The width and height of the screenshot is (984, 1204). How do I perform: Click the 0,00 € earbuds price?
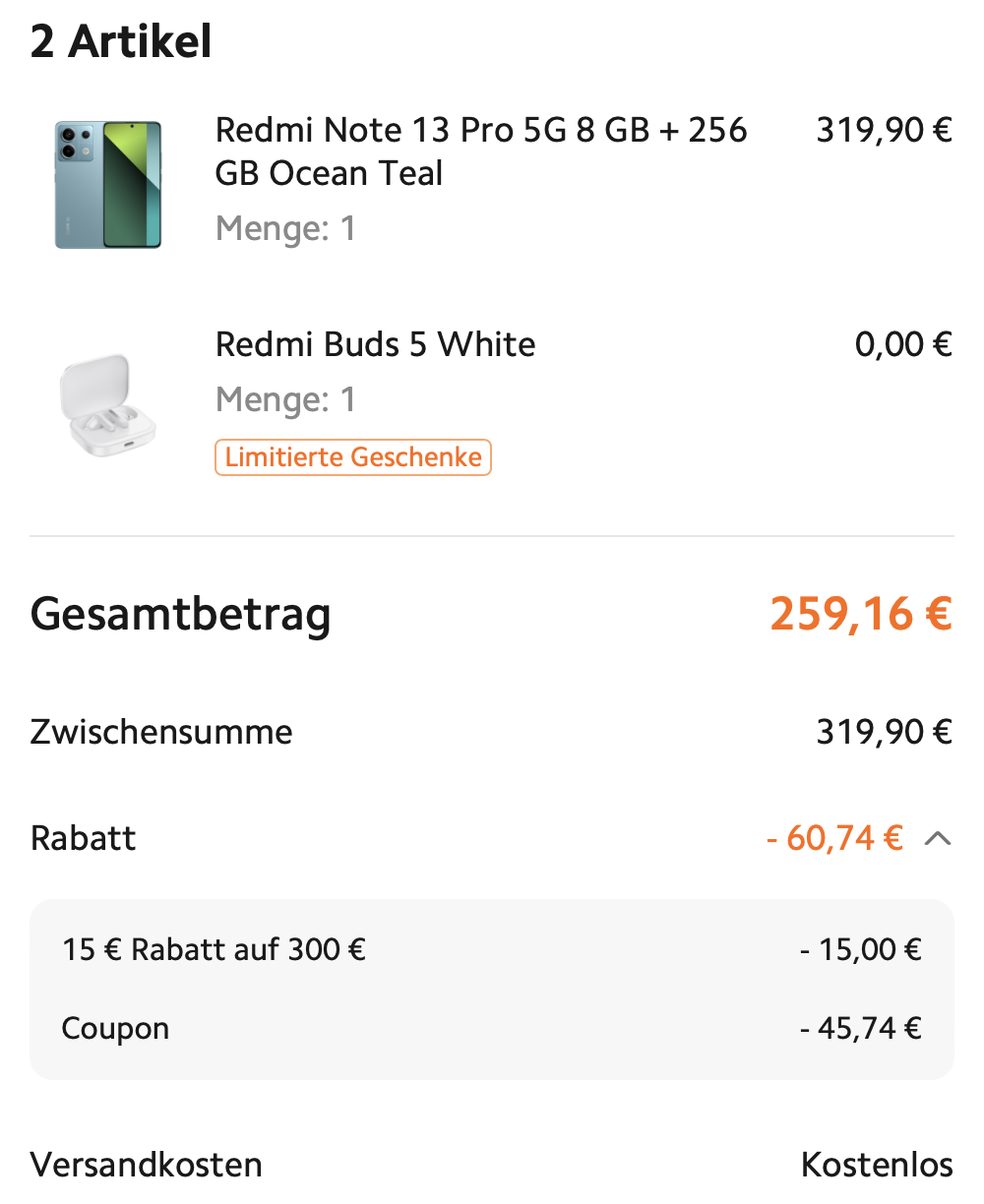click(902, 345)
